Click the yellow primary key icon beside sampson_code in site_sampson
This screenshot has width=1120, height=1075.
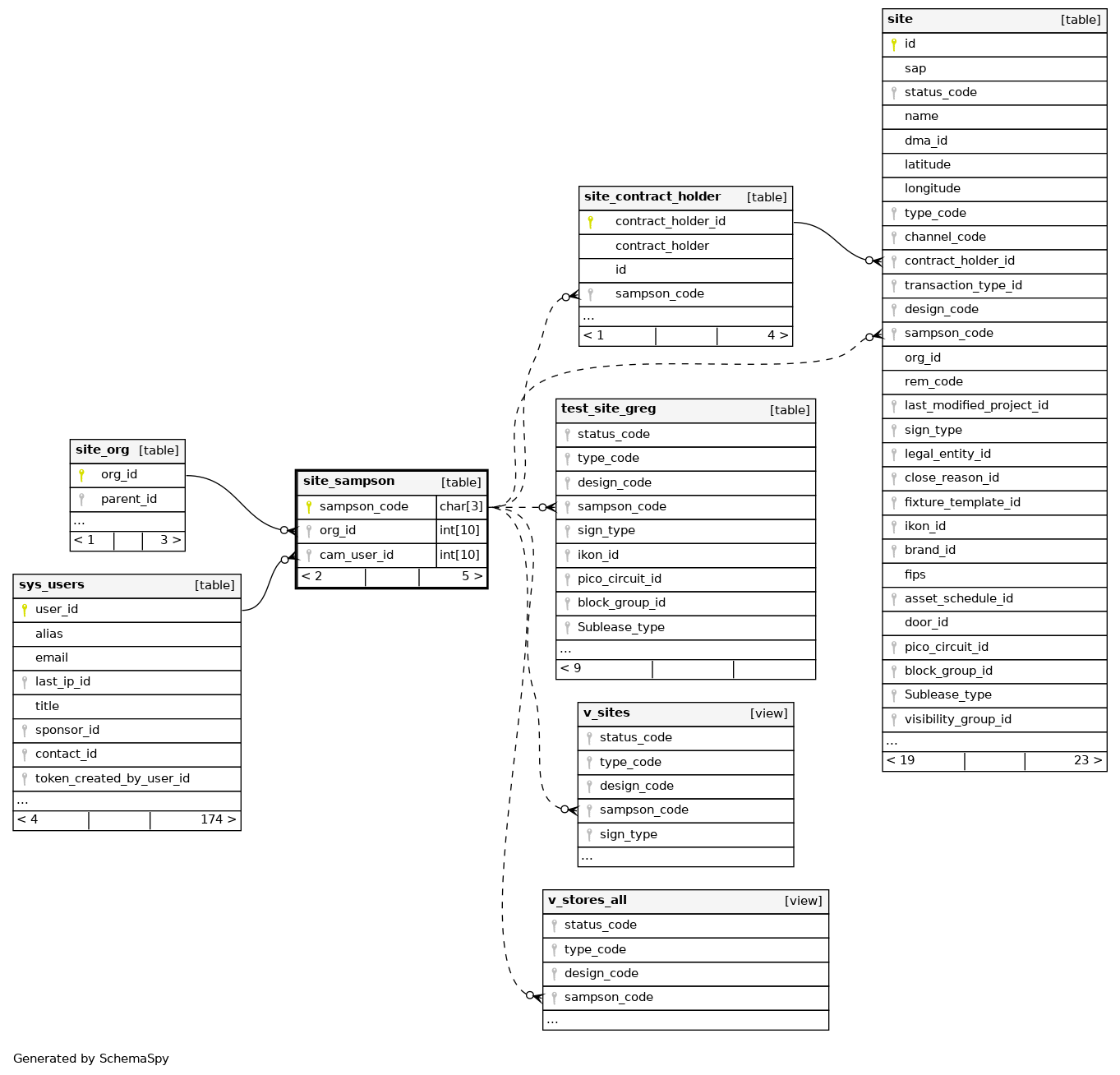(x=309, y=507)
